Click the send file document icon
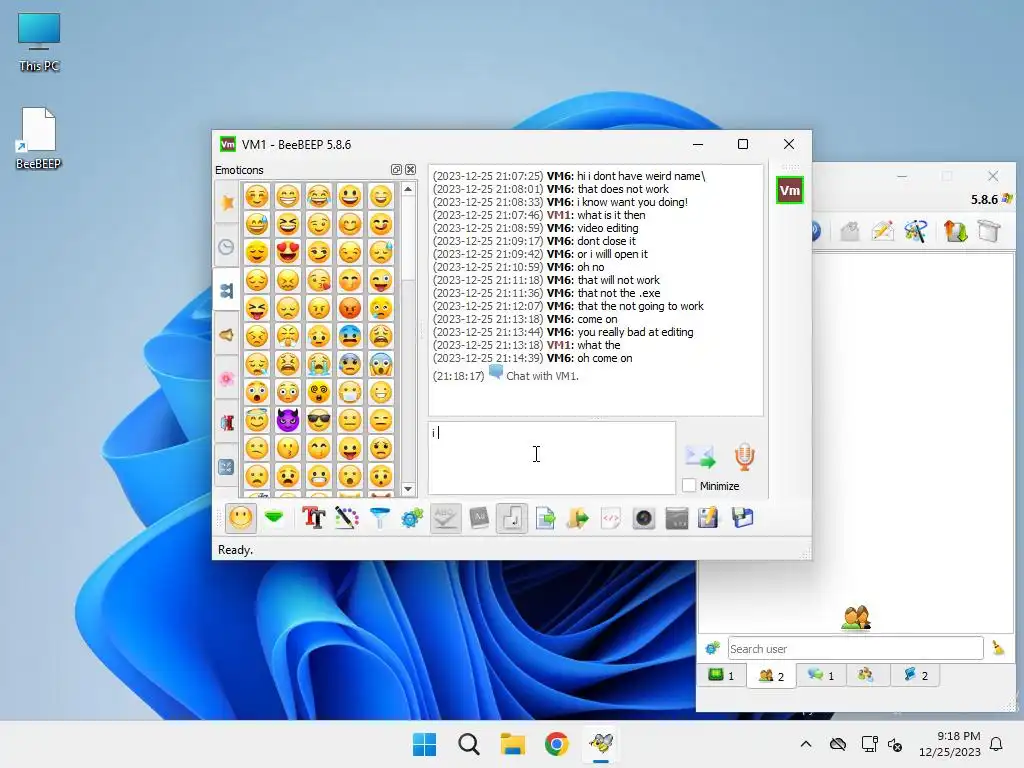Image resolution: width=1024 pixels, height=768 pixels. [x=545, y=518]
